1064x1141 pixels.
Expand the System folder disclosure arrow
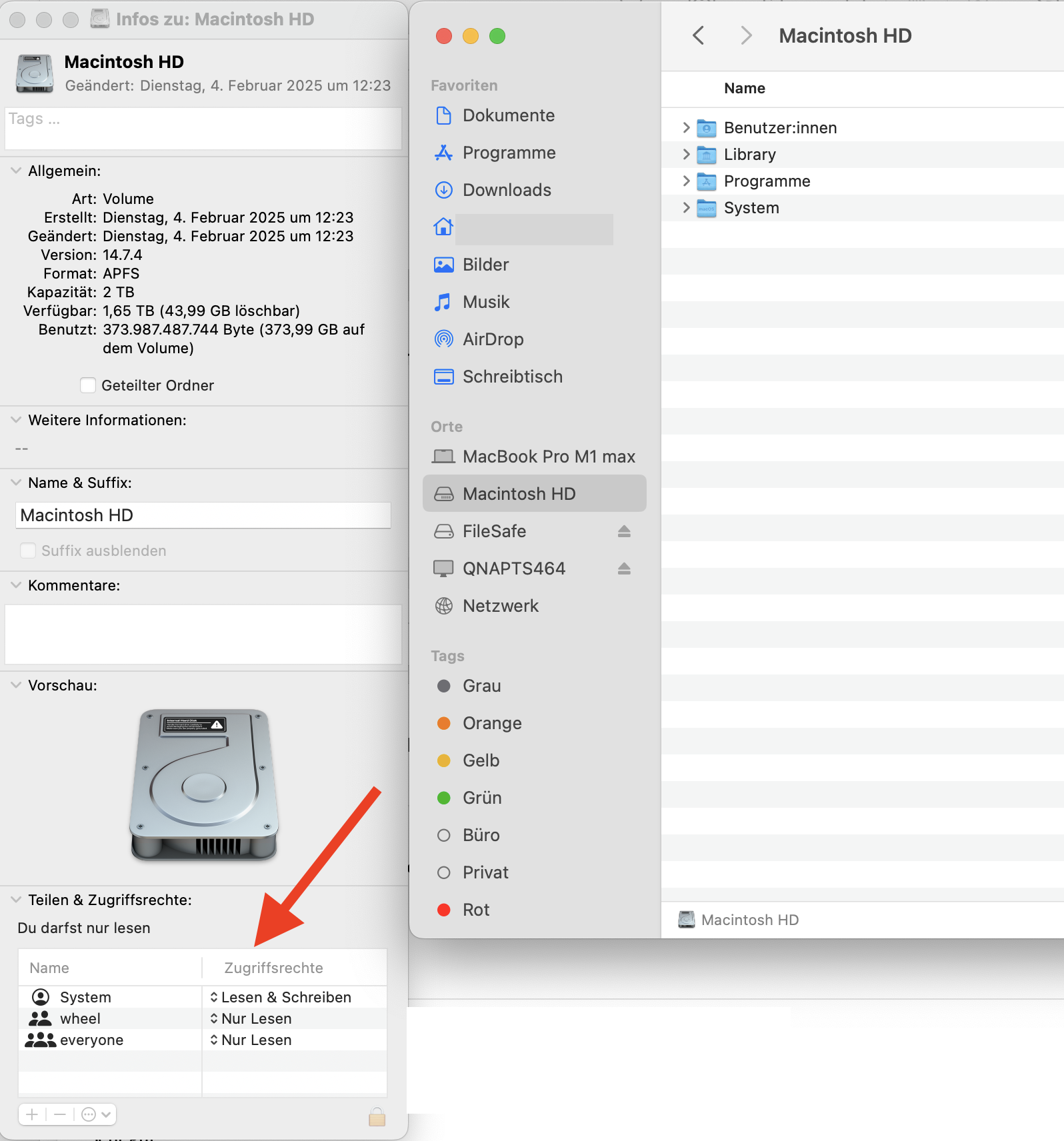click(x=686, y=208)
